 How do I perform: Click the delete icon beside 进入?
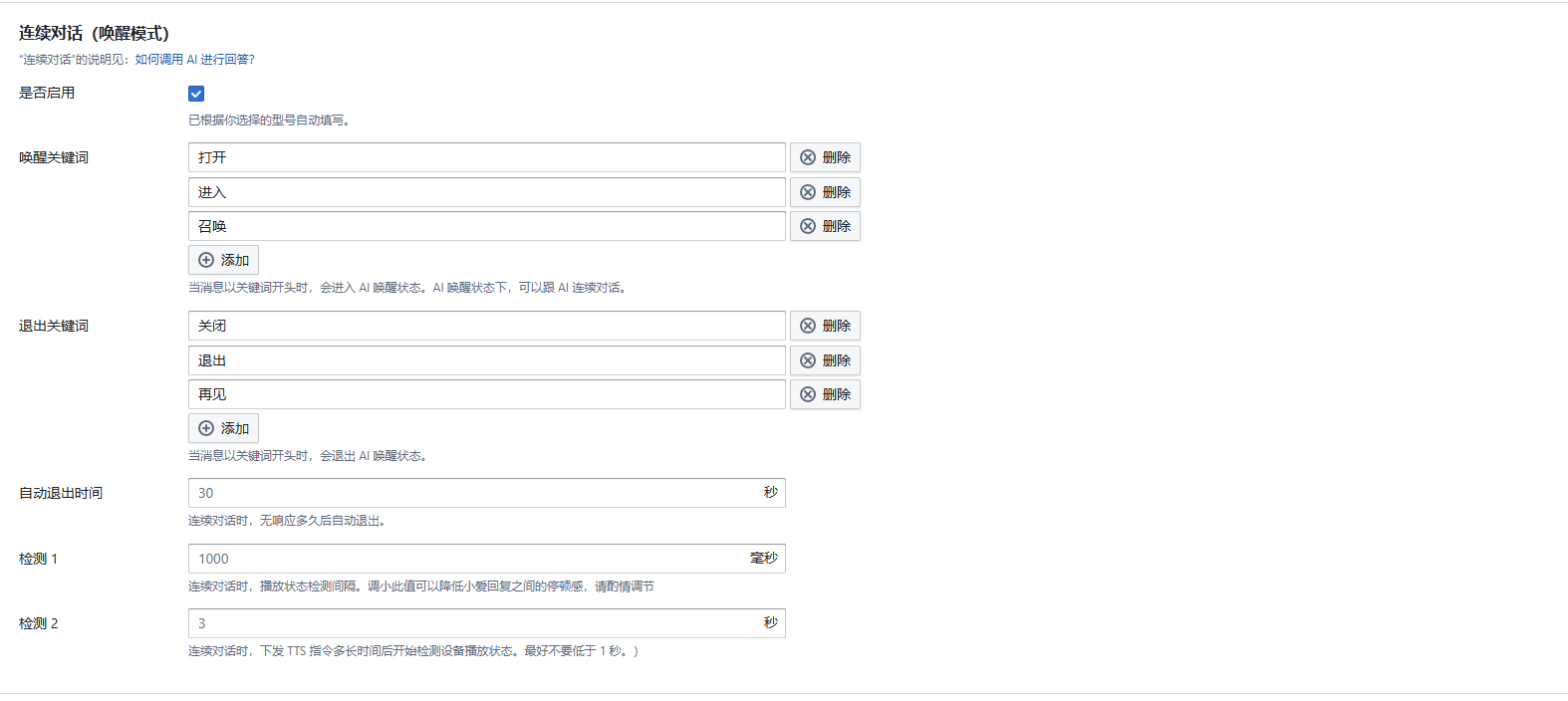(x=808, y=192)
